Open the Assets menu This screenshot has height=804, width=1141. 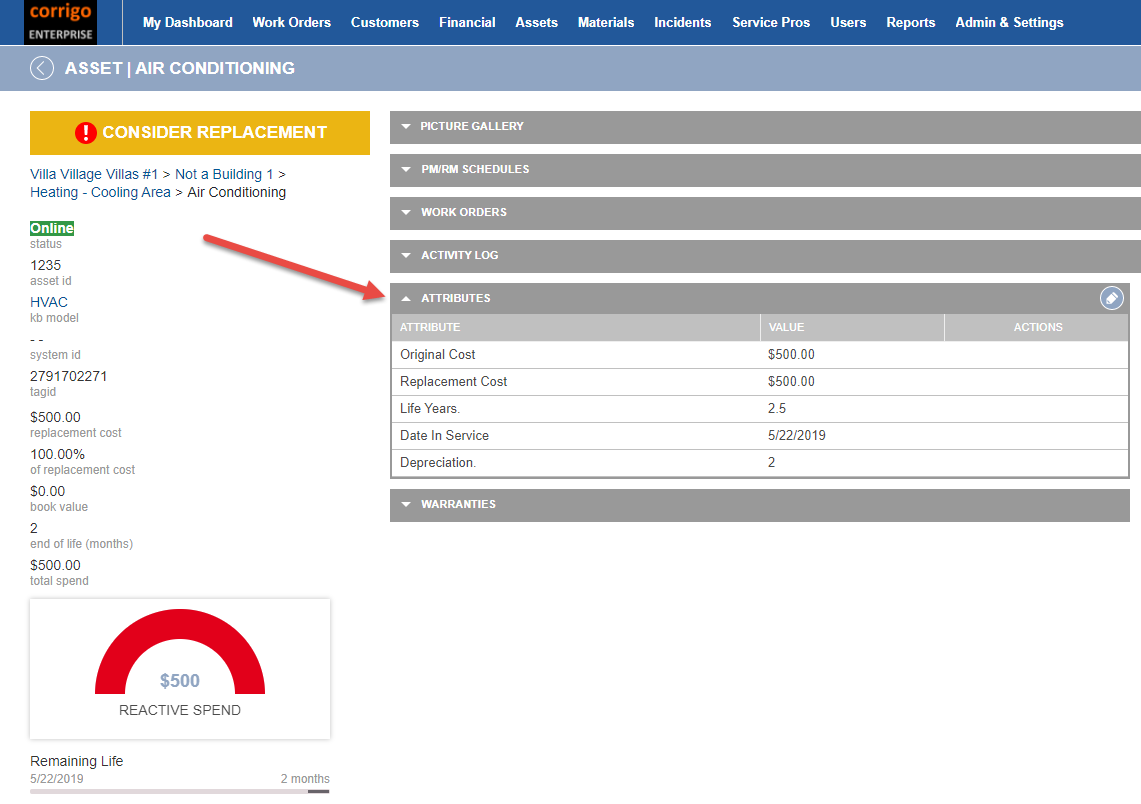pyautogui.click(x=536, y=23)
